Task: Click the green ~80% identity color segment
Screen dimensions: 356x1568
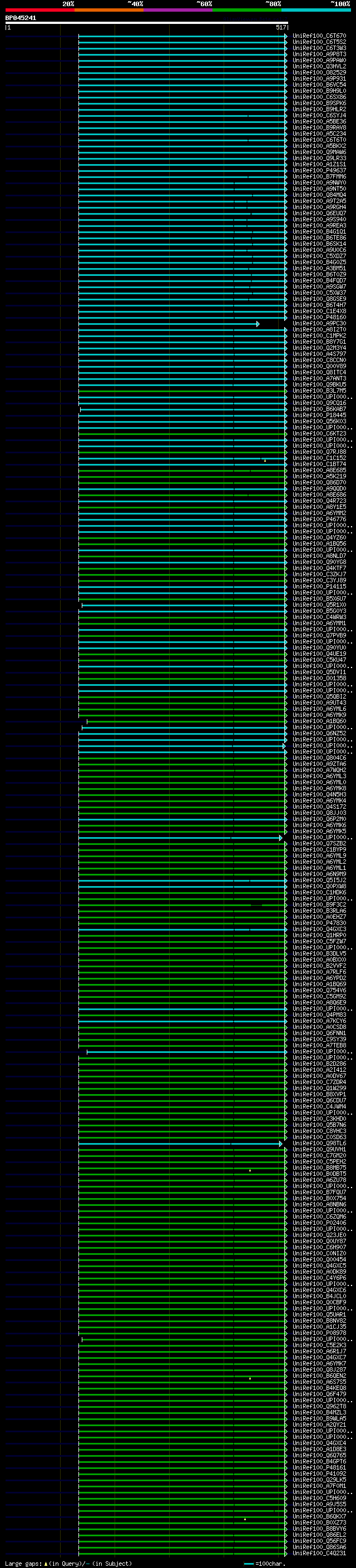Action: [247, 10]
